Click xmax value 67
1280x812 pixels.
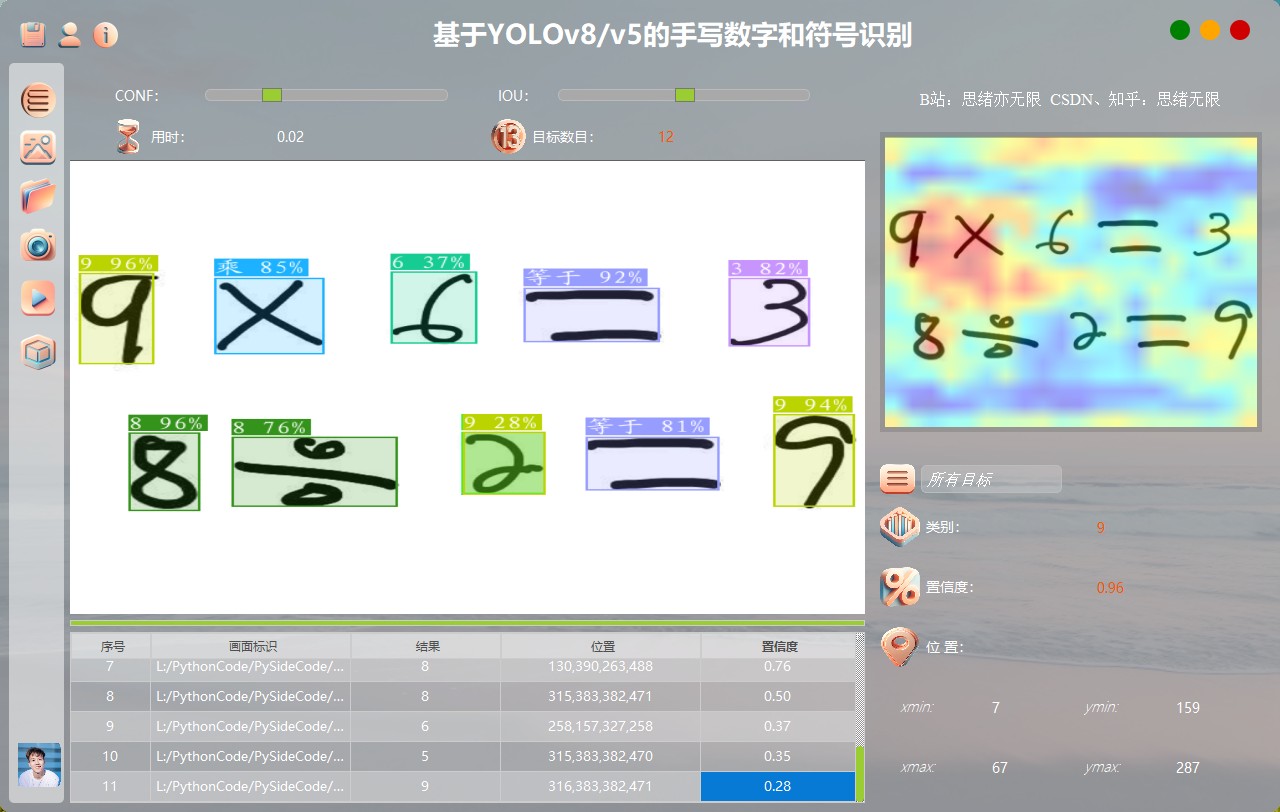tap(1000, 768)
